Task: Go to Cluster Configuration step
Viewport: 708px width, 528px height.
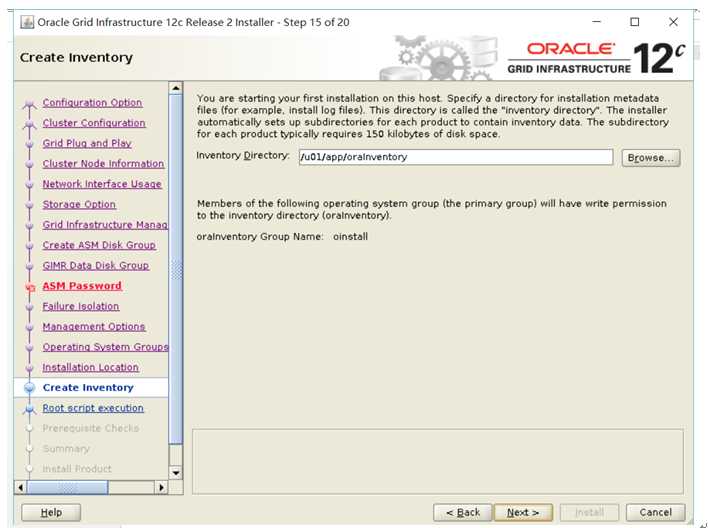Action: pos(94,123)
